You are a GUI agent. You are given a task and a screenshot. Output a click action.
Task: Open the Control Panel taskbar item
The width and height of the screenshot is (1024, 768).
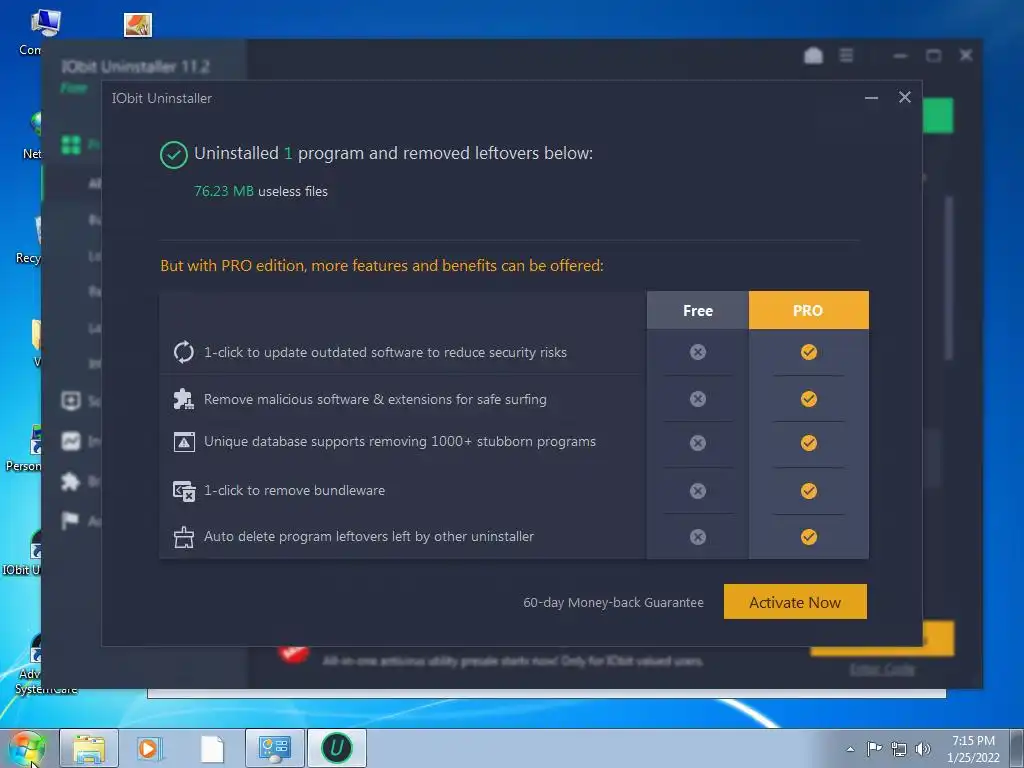click(x=274, y=748)
